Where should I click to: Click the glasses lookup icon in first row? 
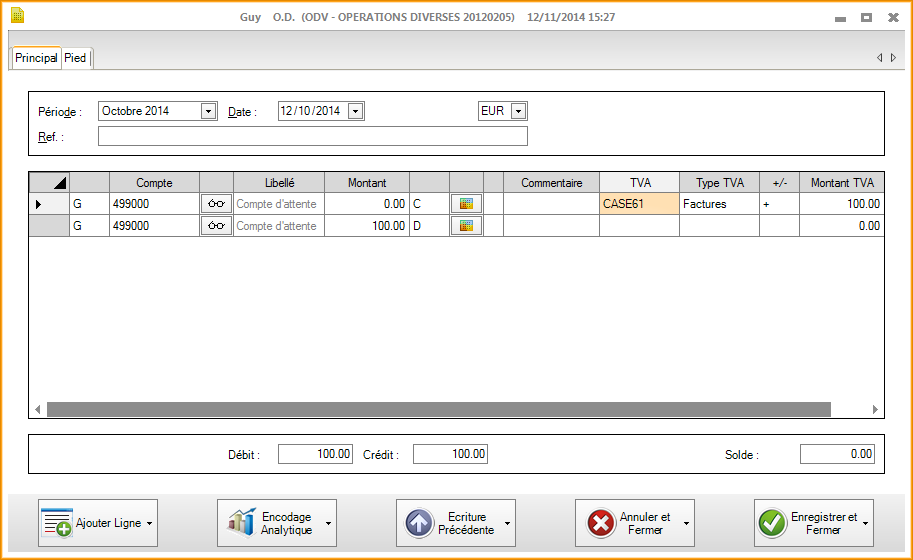point(216,204)
